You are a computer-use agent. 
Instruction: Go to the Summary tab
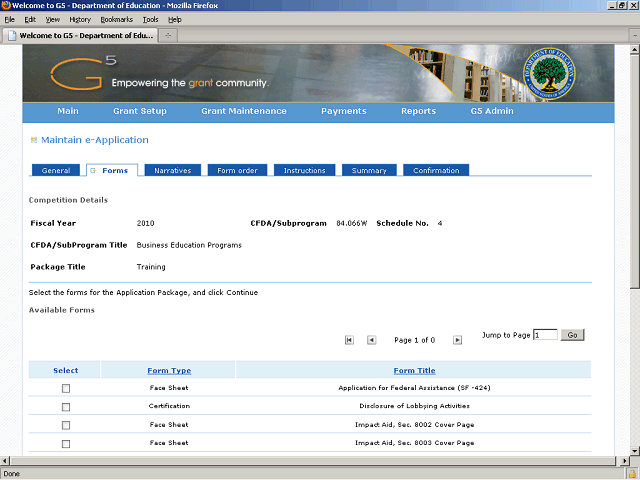tap(369, 170)
